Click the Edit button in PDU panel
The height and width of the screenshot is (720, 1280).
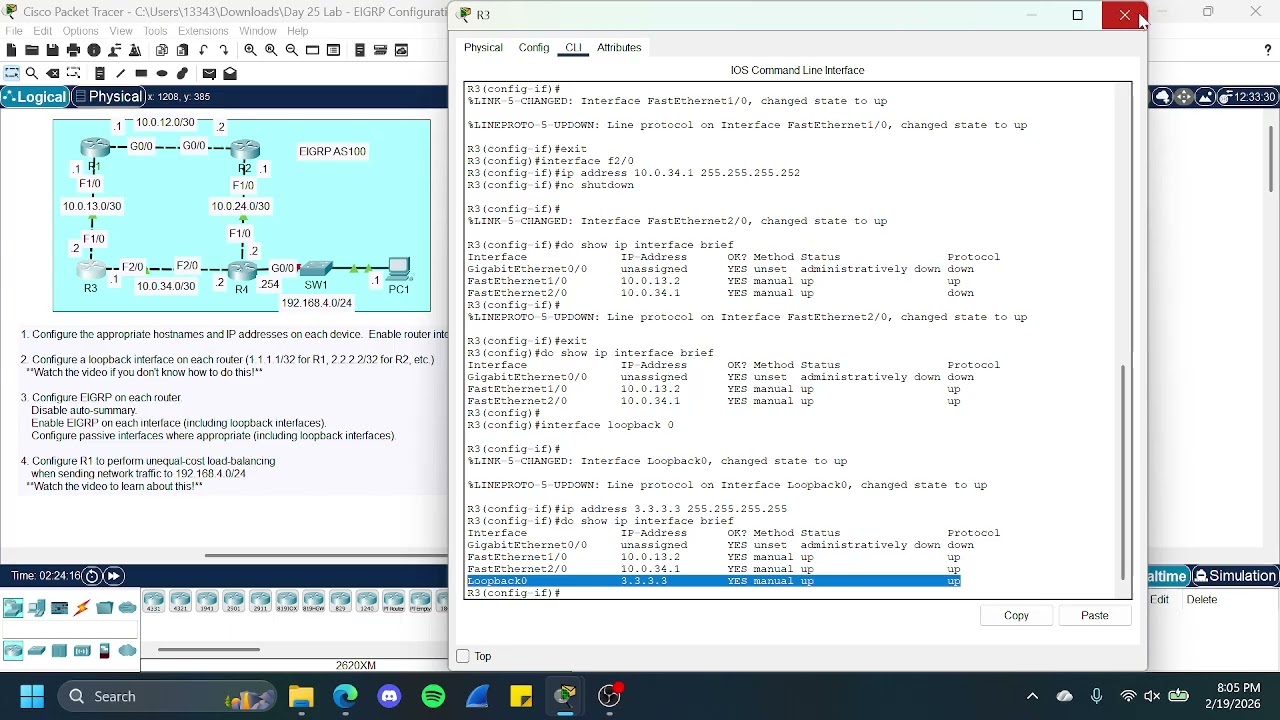click(1158, 600)
